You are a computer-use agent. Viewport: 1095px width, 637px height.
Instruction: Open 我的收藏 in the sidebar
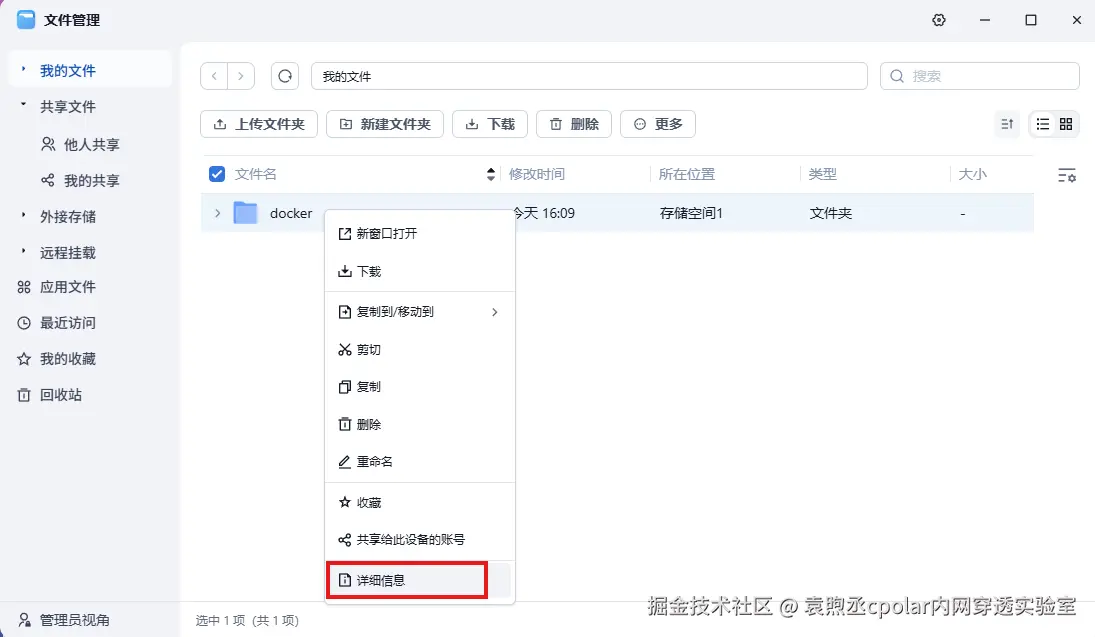coord(57,359)
